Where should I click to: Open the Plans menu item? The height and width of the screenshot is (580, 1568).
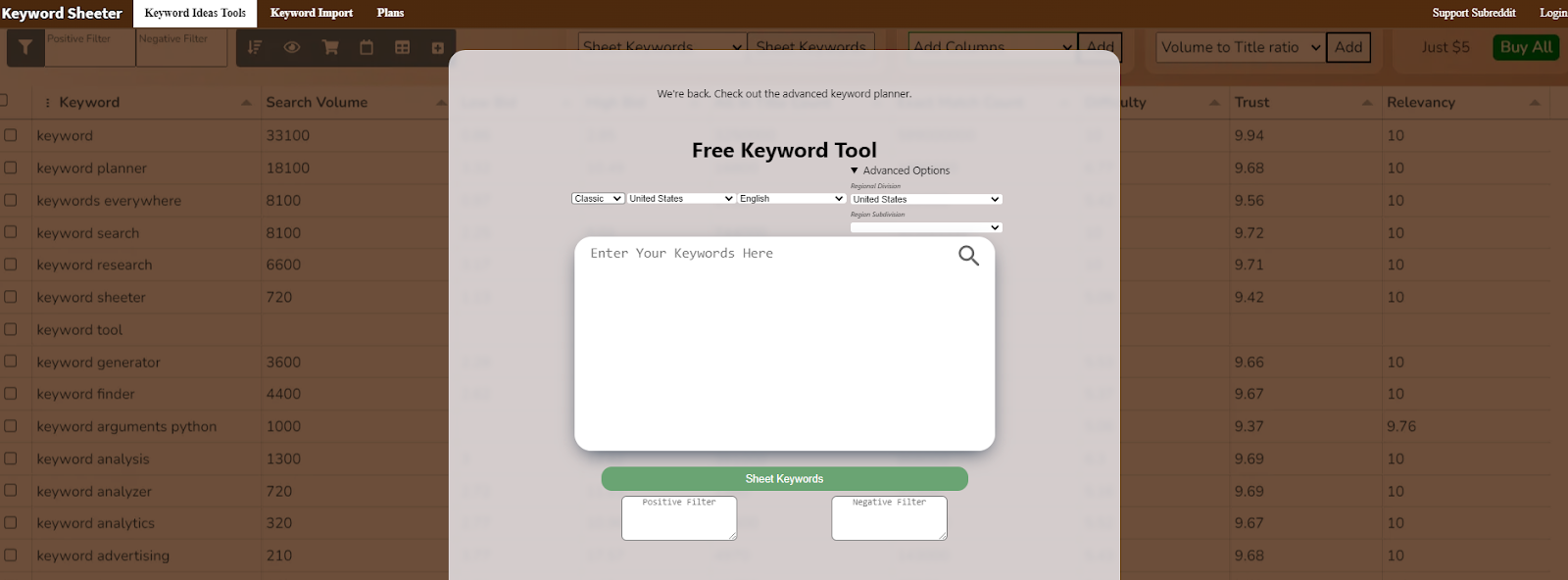tap(390, 13)
